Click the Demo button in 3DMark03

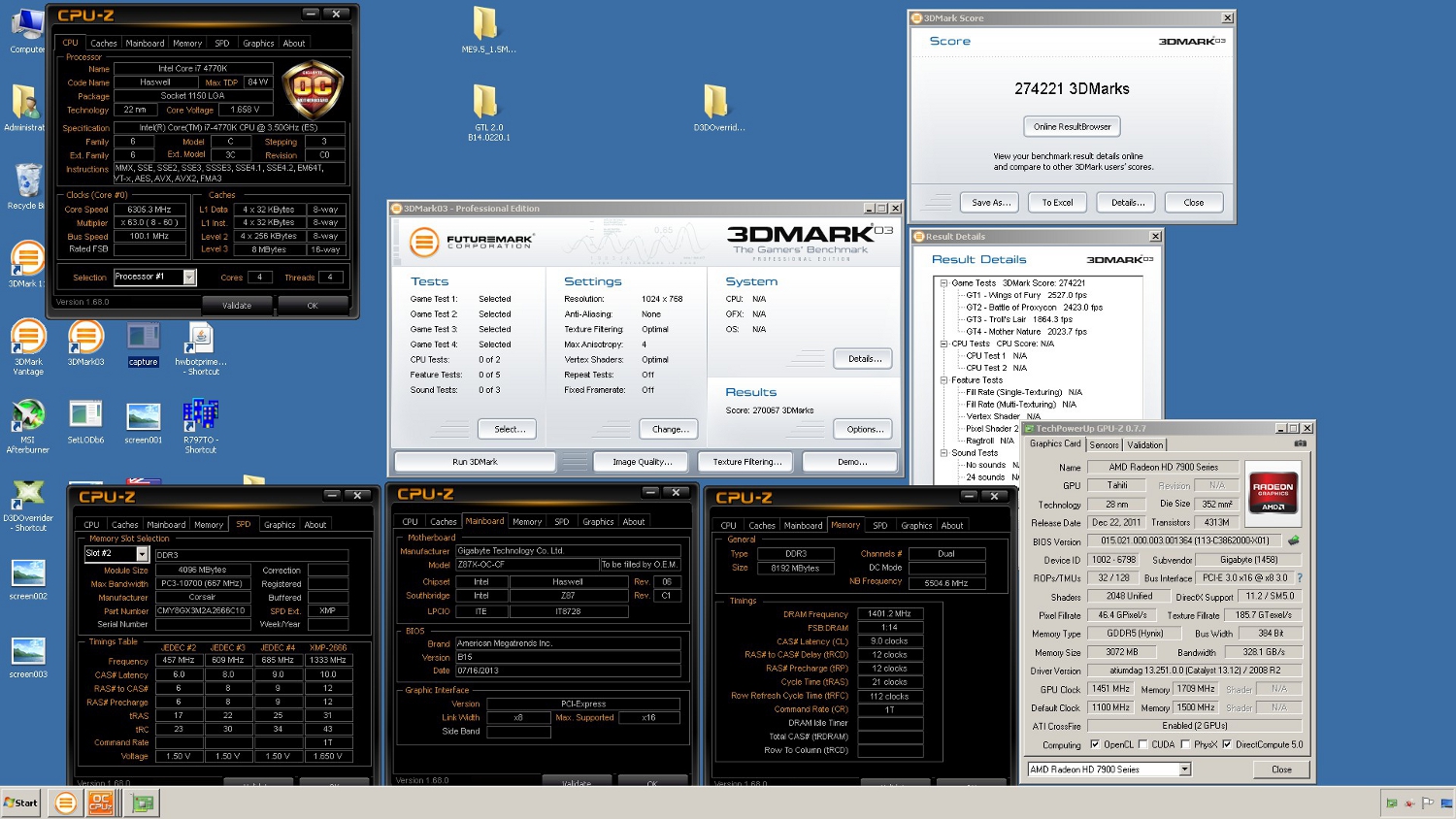click(852, 462)
